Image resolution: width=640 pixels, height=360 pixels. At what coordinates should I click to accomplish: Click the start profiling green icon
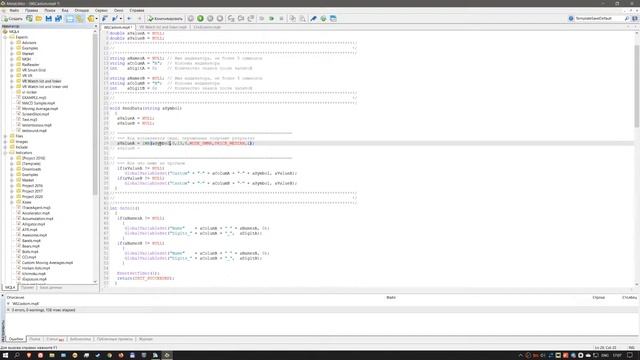271,19
